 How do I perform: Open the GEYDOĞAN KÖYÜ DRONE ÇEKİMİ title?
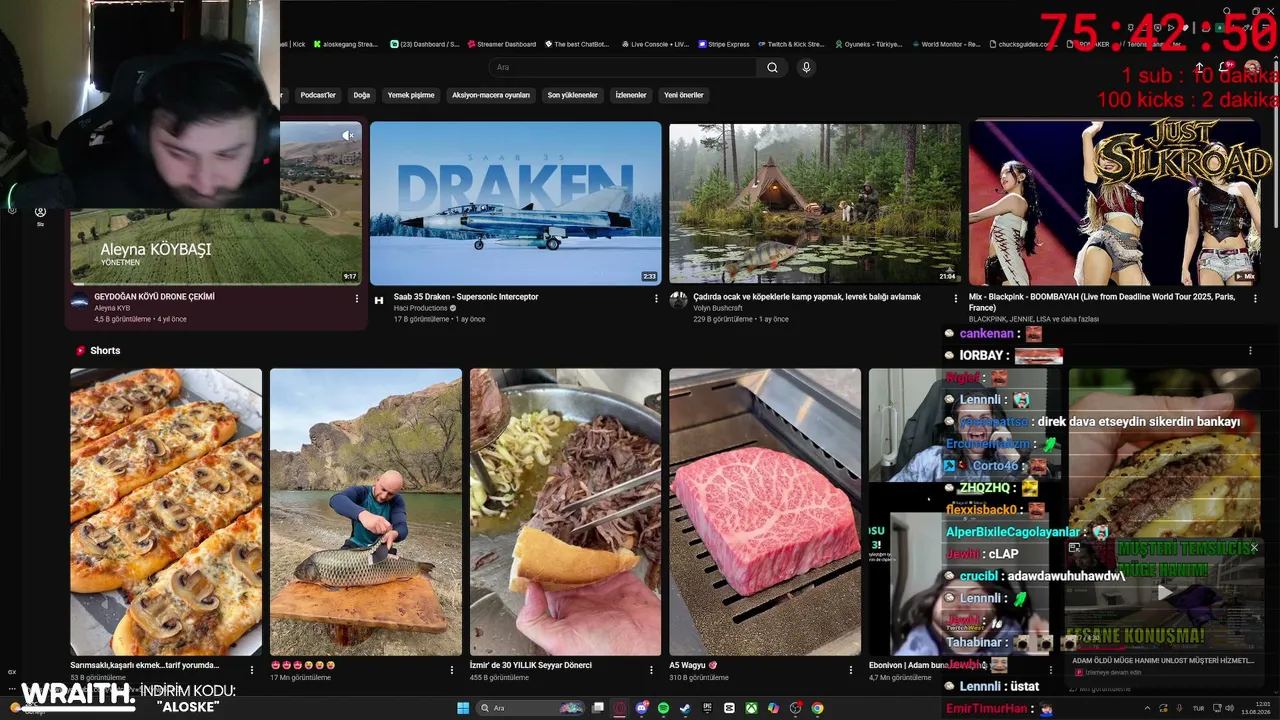[x=154, y=297]
